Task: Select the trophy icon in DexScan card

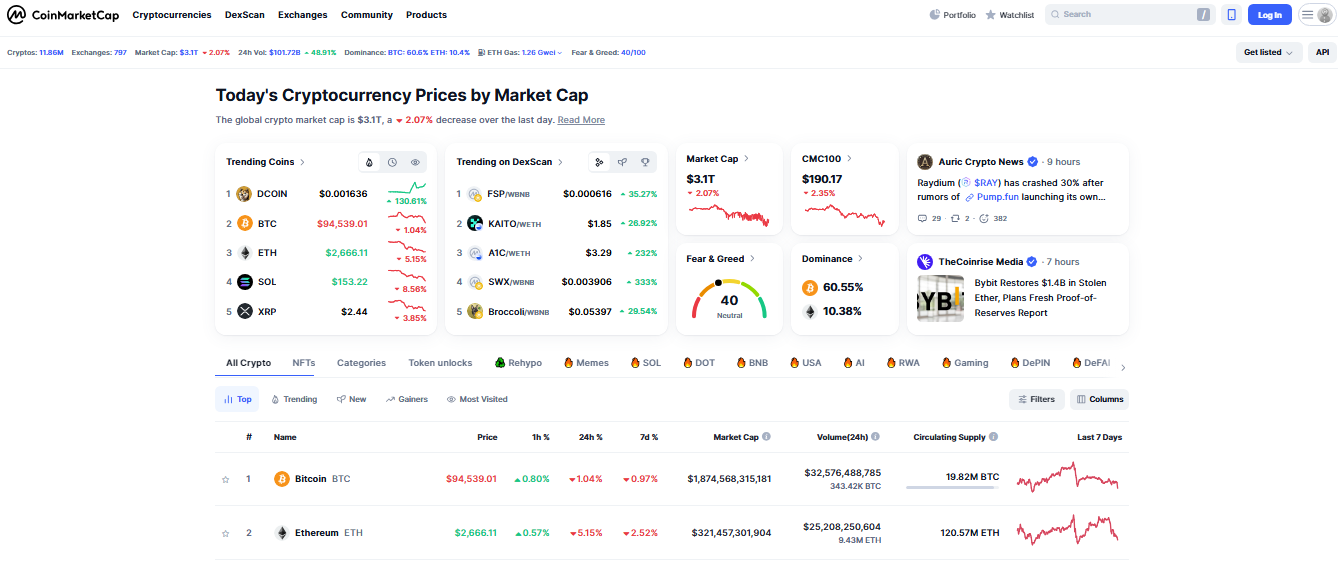Action: pyautogui.click(x=646, y=162)
